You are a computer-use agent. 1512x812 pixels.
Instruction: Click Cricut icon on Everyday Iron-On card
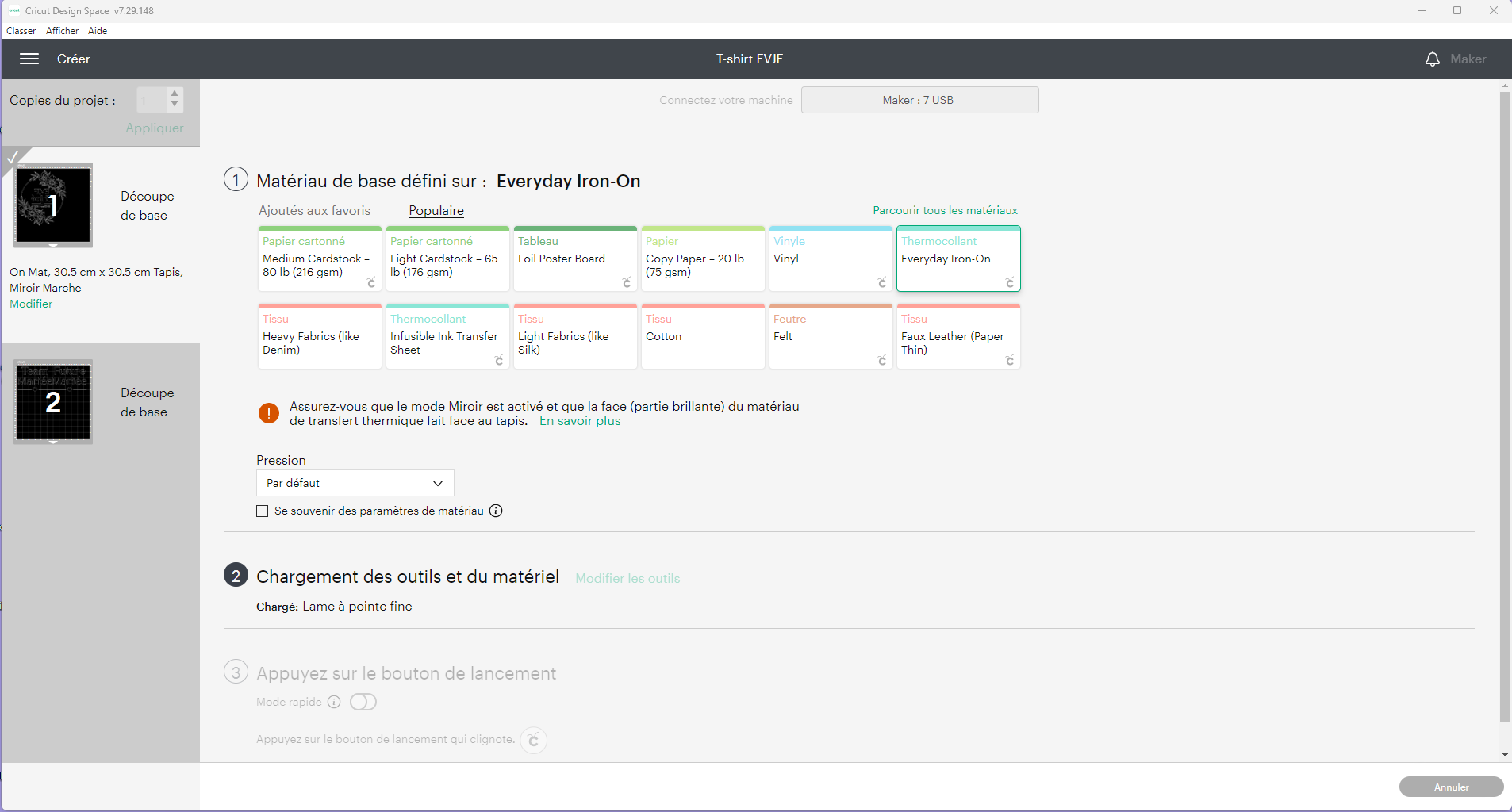tap(1010, 283)
